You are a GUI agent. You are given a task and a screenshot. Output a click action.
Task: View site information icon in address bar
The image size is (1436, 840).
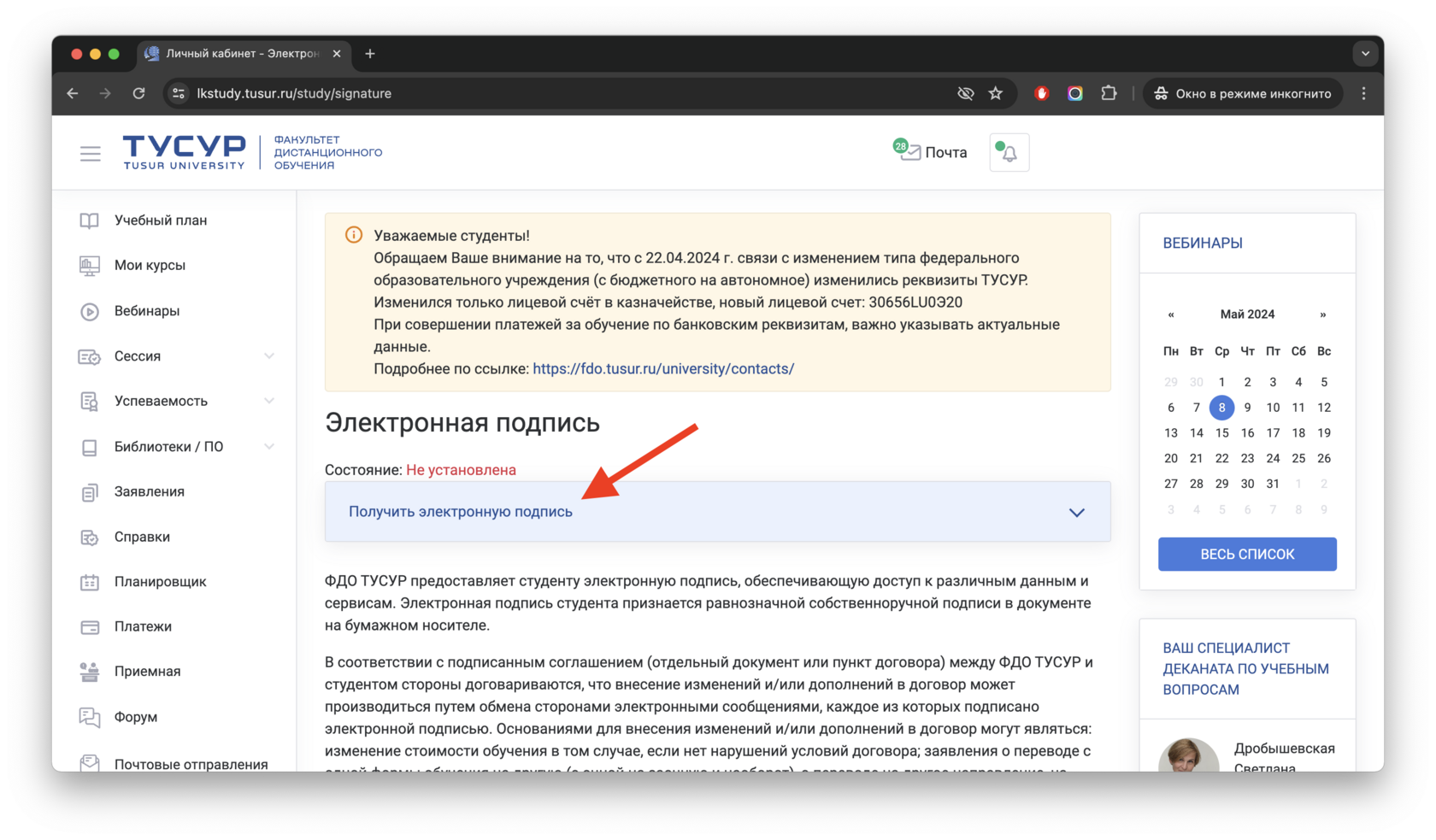tap(179, 94)
